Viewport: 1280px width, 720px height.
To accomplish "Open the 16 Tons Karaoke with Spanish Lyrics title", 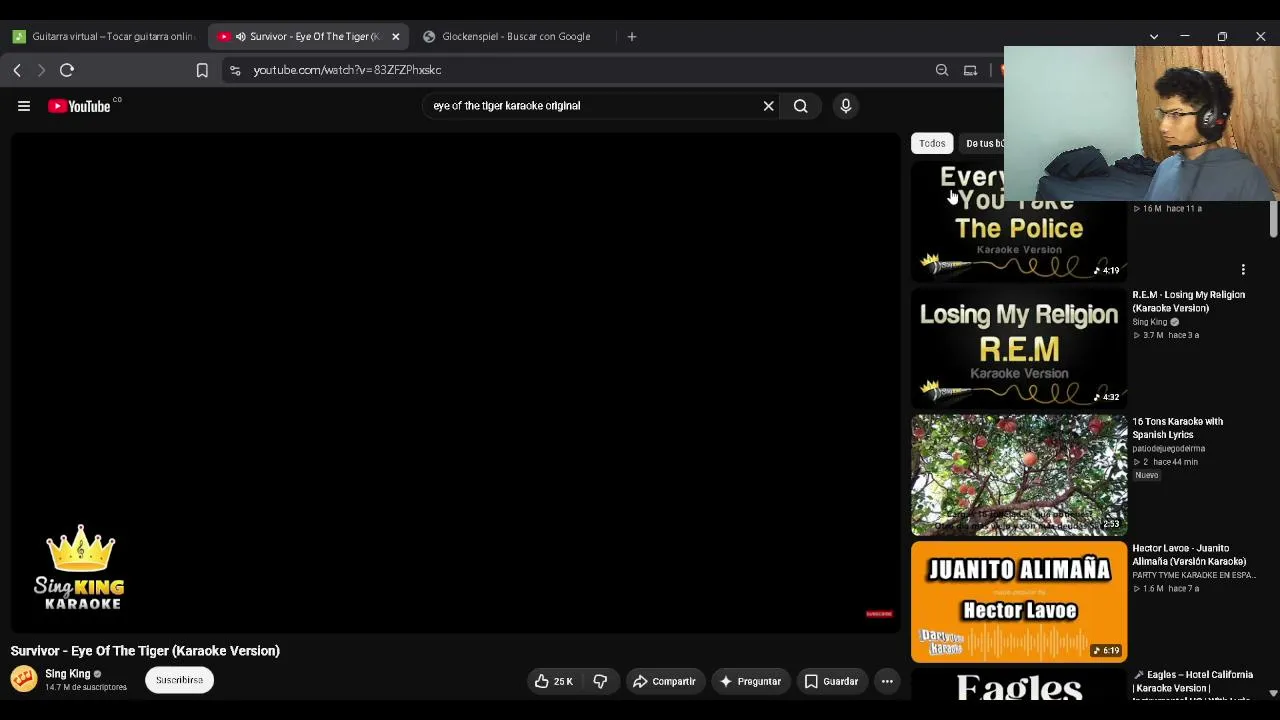I will pos(1177,428).
